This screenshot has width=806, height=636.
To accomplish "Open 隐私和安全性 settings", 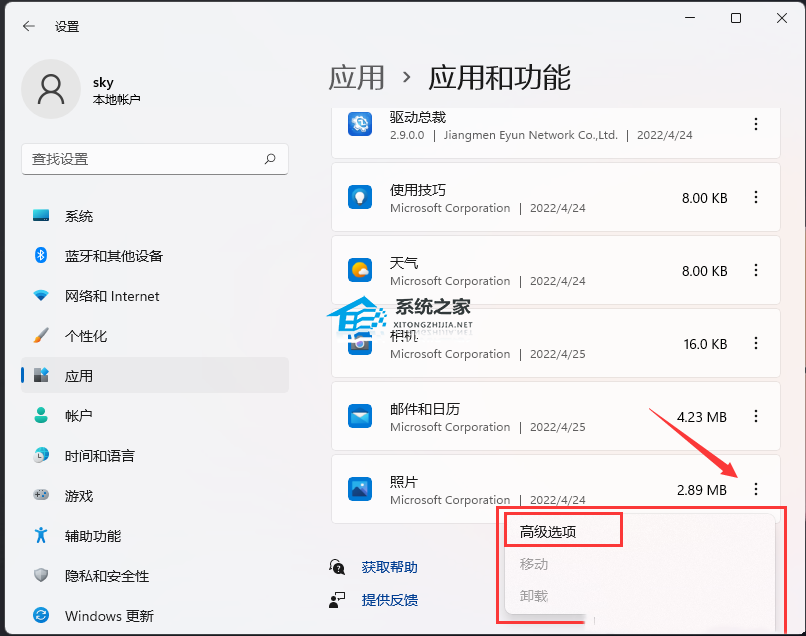I will click(x=155, y=576).
